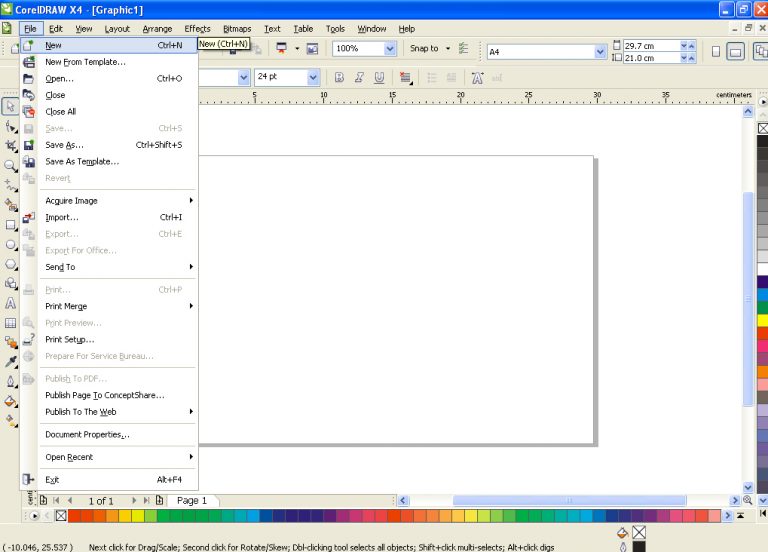Select the Outline Pen tool
Viewport: 768px width, 552px height.
(10, 382)
